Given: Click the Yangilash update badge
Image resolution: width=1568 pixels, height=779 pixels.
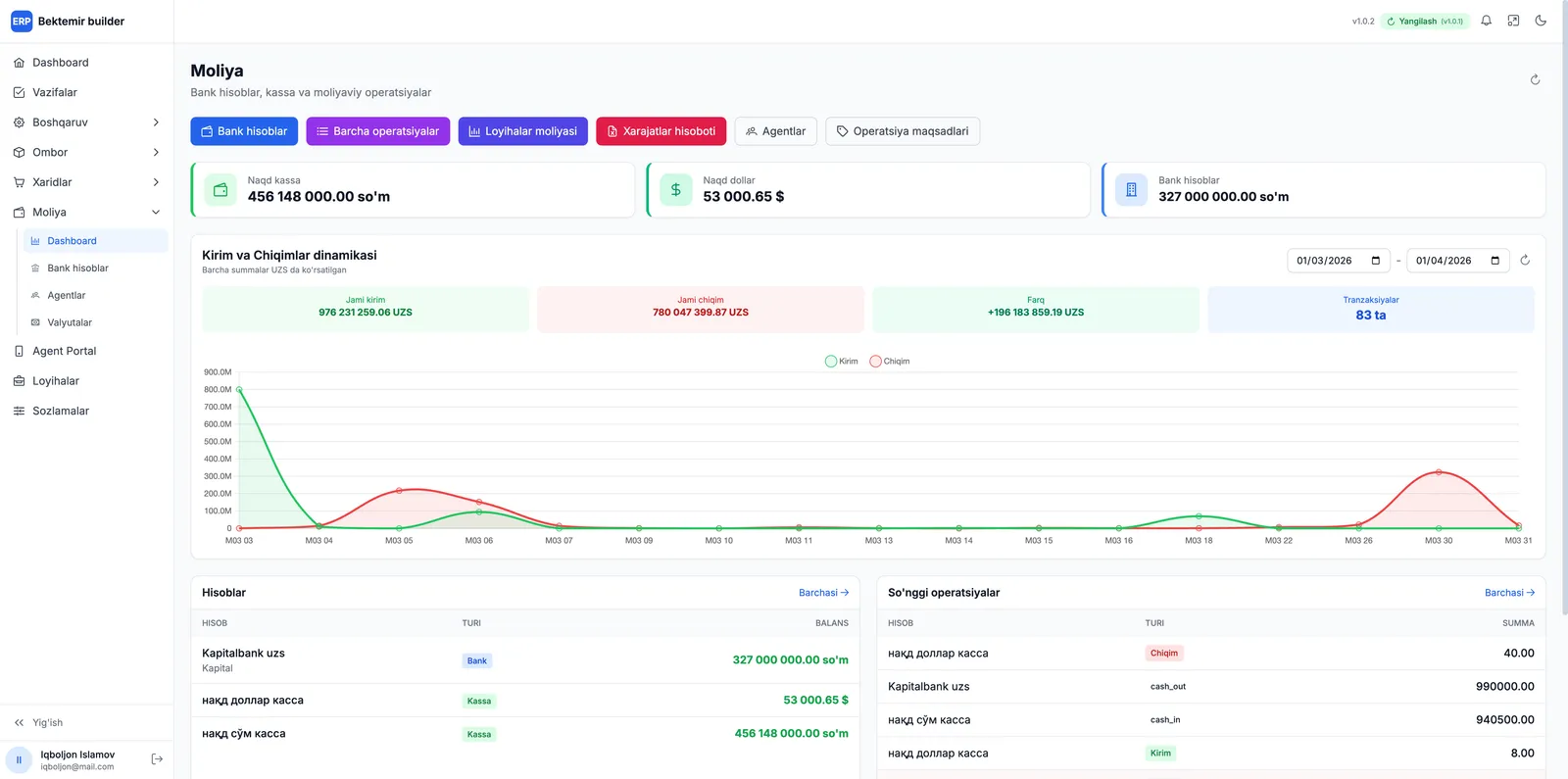Looking at the screenshot, I should pyautogui.click(x=1425, y=21).
